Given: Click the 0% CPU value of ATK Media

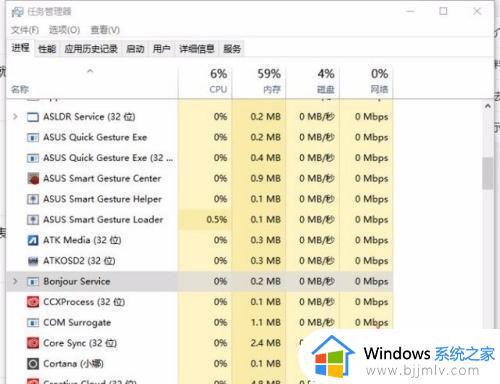Looking at the screenshot, I should pyautogui.click(x=220, y=240).
